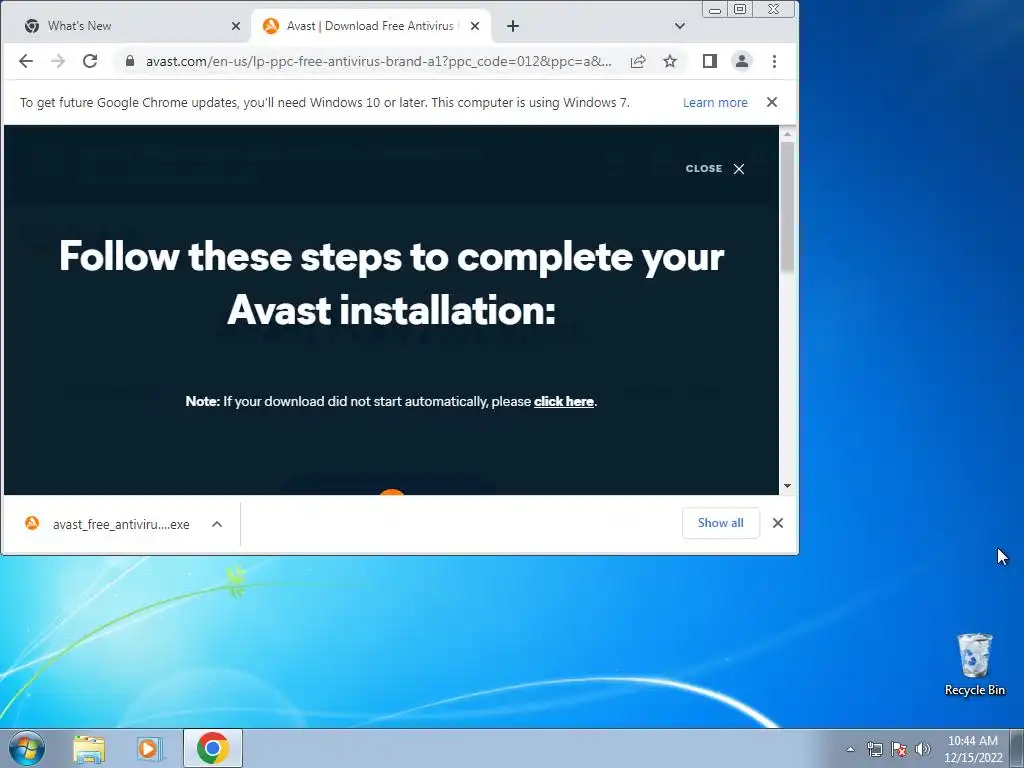Expand the tab search dropdown arrow
The width and height of the screenshot is (1024, 768).
pyautogui.click(x=680, y=26)
